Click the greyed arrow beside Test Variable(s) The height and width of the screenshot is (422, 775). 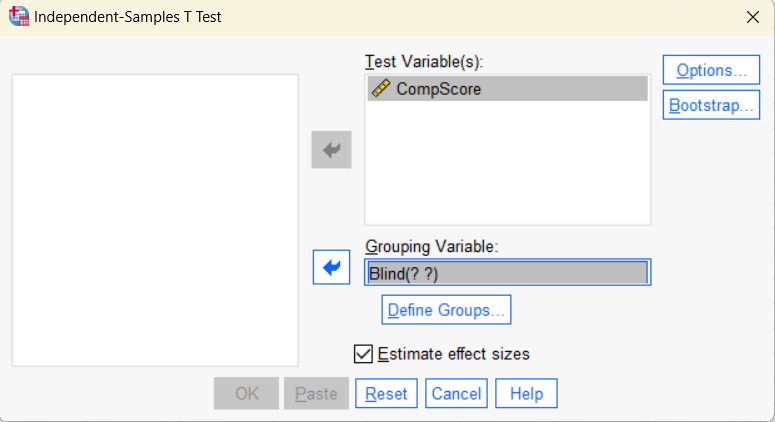331,150
